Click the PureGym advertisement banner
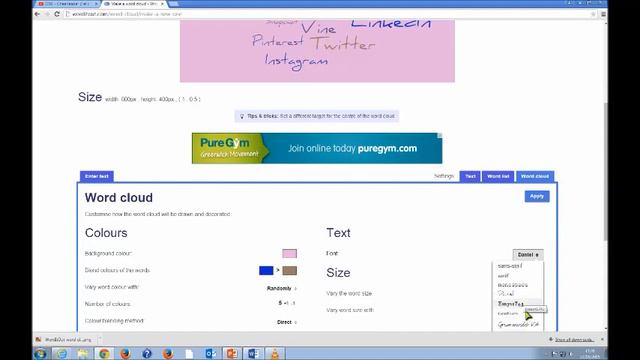 coord(317,148)
